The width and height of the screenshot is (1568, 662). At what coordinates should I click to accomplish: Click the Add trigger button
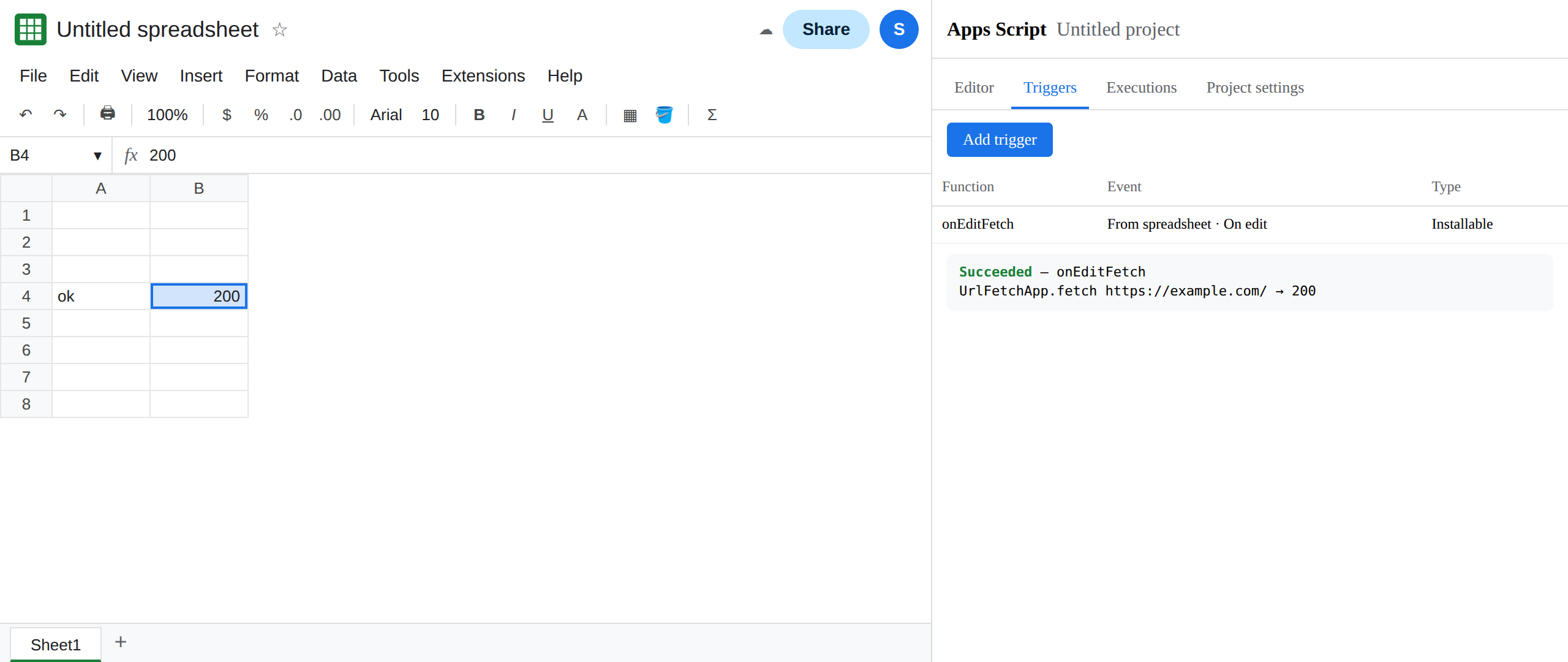click(x=1000, y=140)
